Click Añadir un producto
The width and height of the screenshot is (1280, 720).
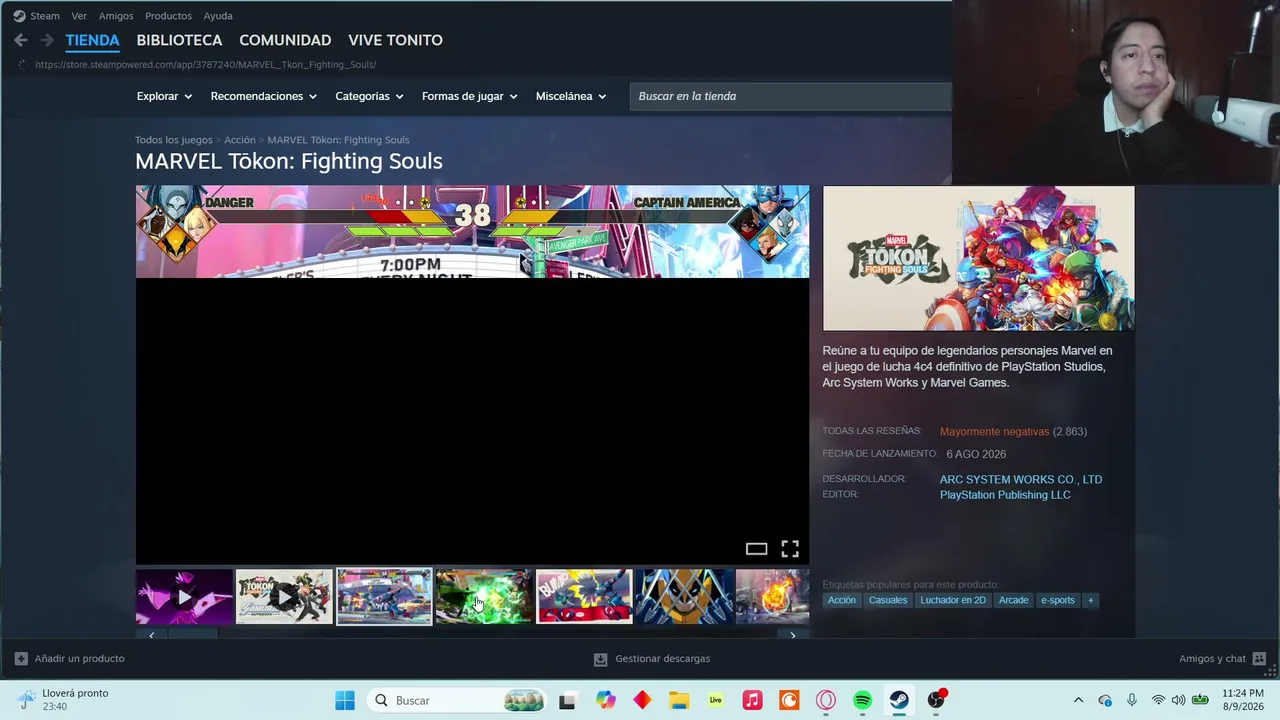pyautogui.click(x=70, y=659)
